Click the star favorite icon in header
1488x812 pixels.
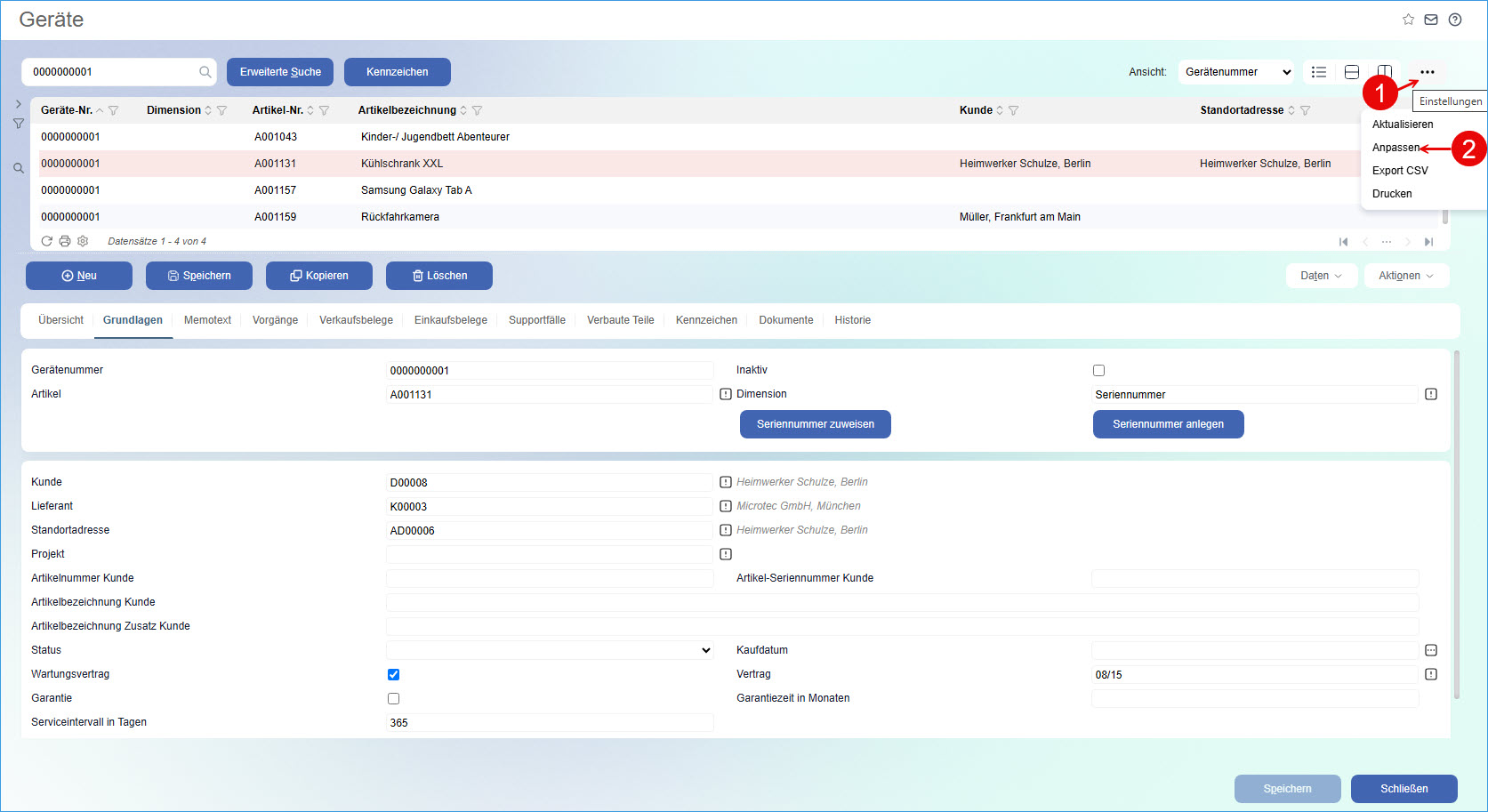1408,20
